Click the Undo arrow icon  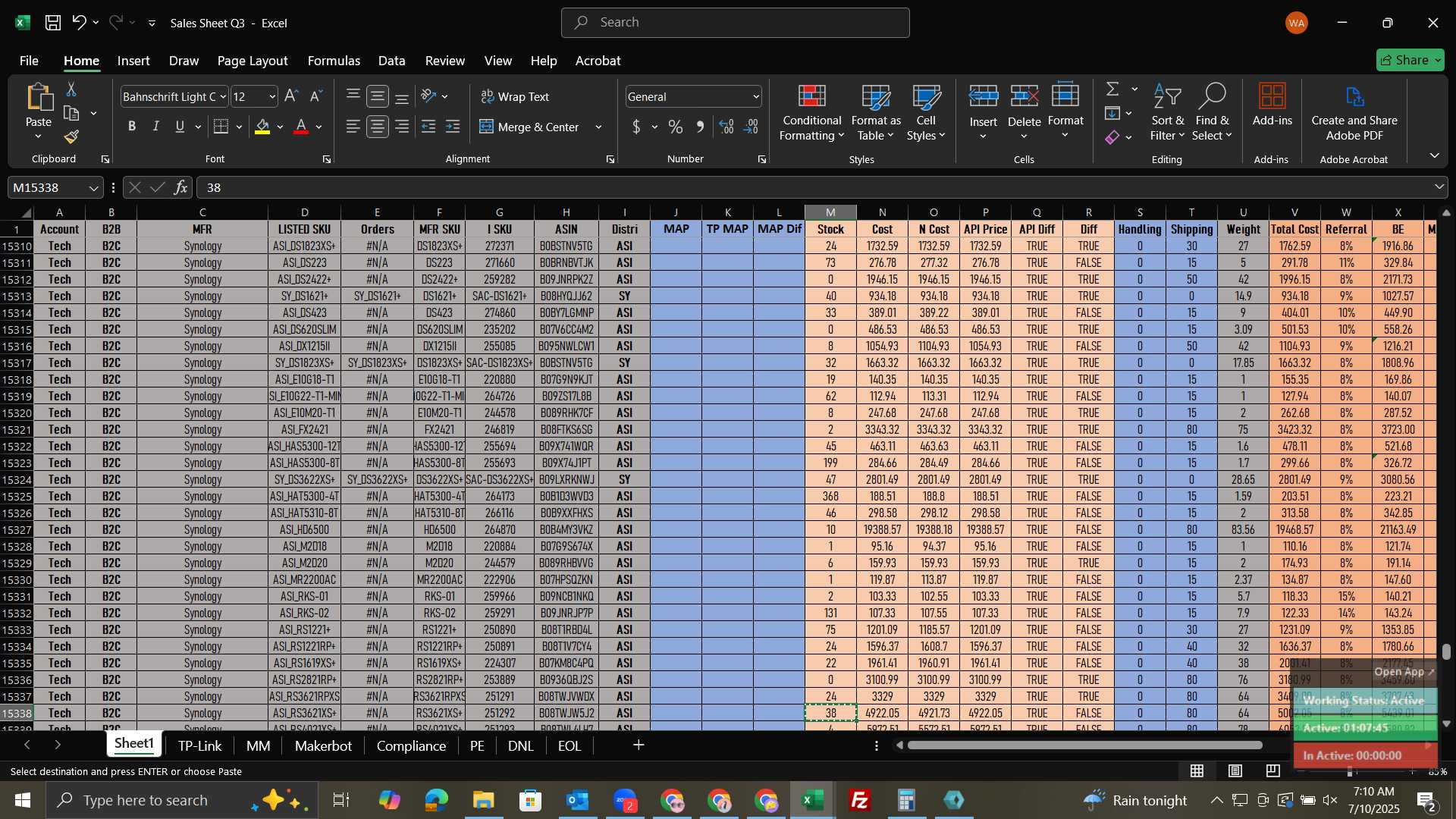tap(79, 23)
